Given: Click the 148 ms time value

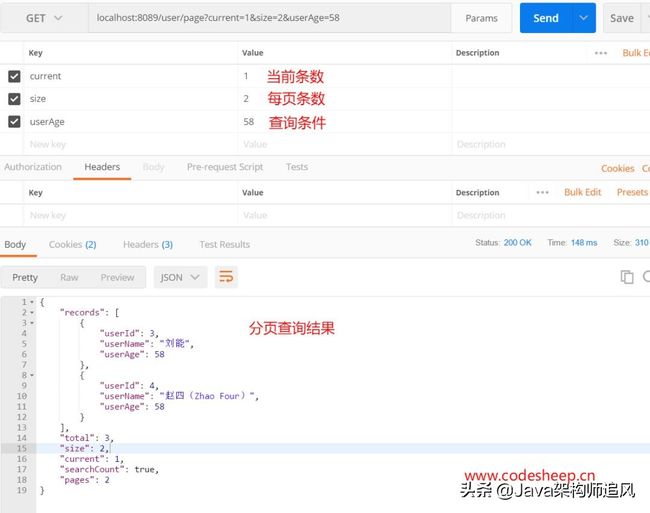Looking at the screenshot, I should [584, 243].
